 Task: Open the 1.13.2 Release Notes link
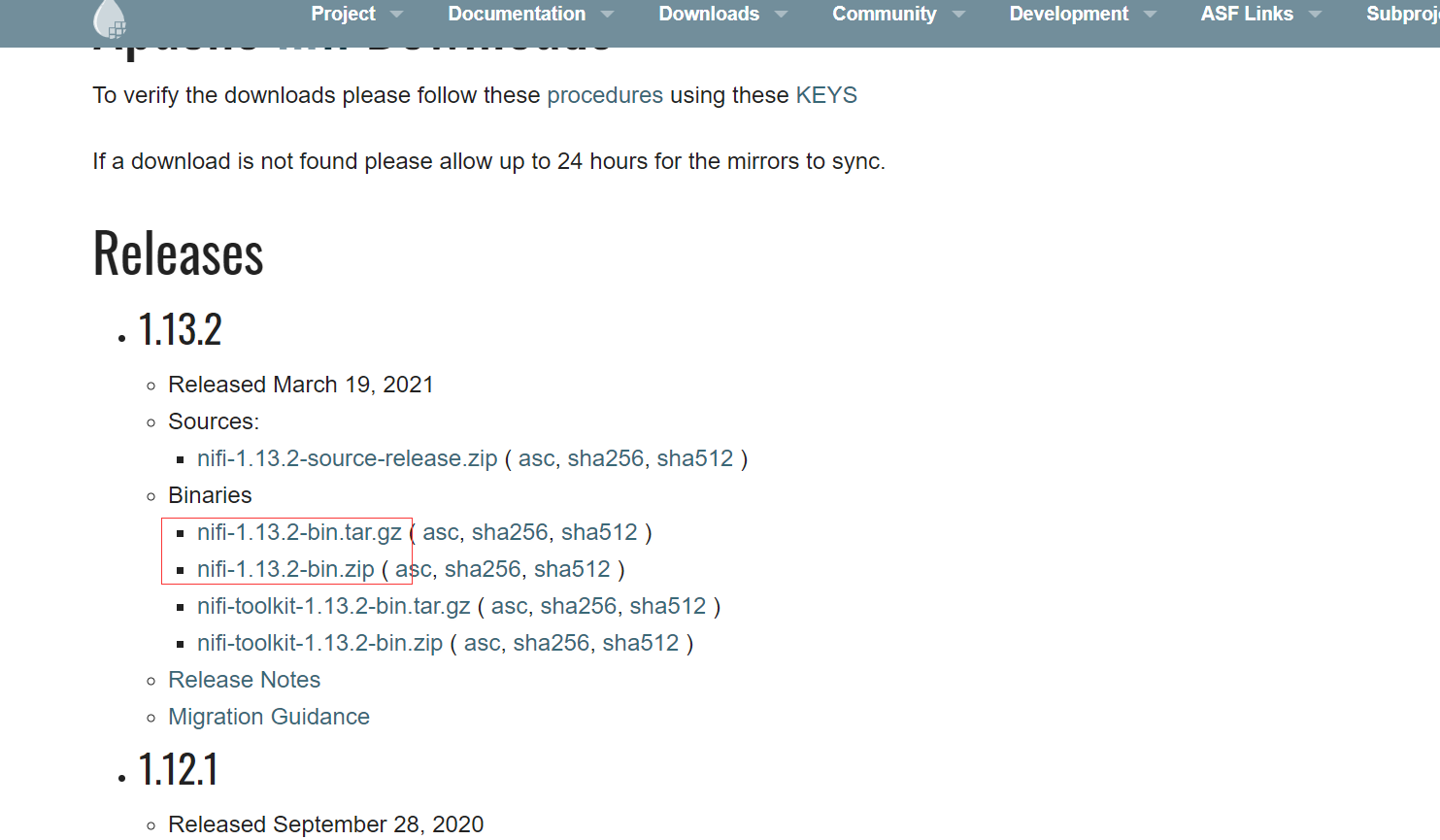coord(244,680)
